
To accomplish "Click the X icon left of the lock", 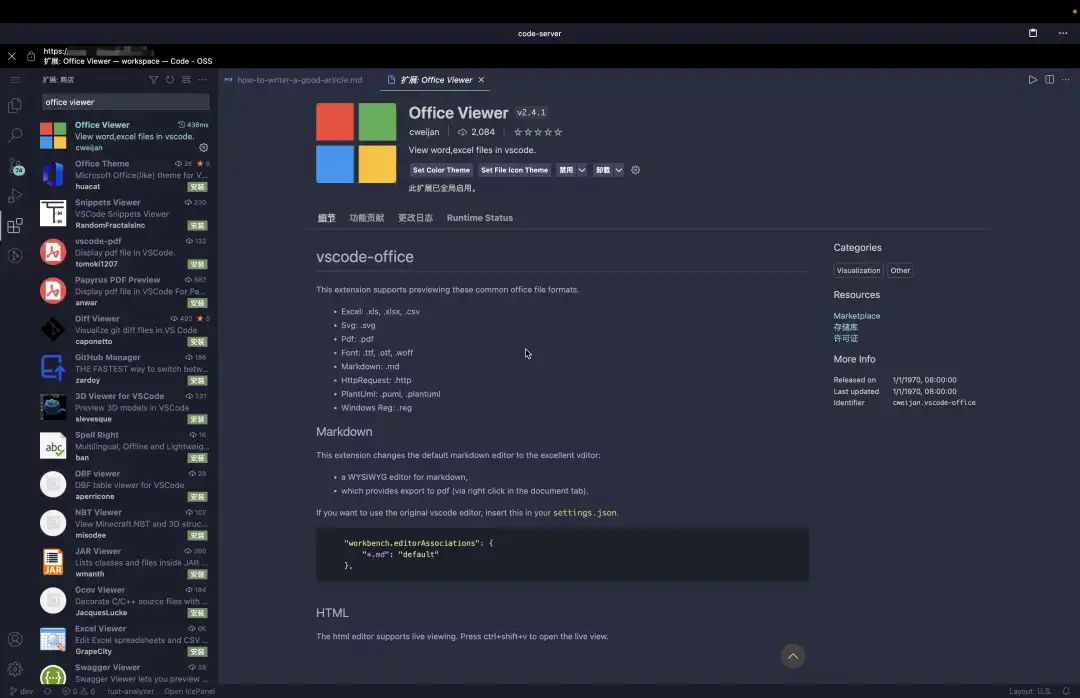I will tap(12, 56).
